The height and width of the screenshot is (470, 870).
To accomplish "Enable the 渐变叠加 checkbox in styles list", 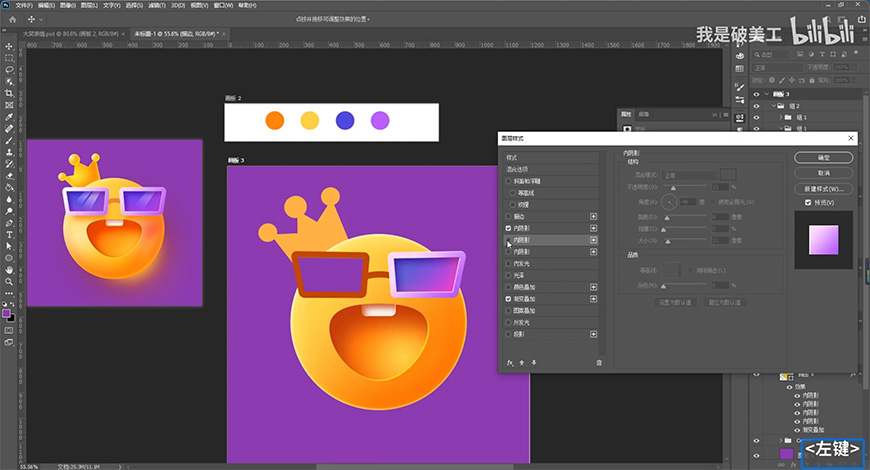I will pyautogui.click(x=509, y=299).
